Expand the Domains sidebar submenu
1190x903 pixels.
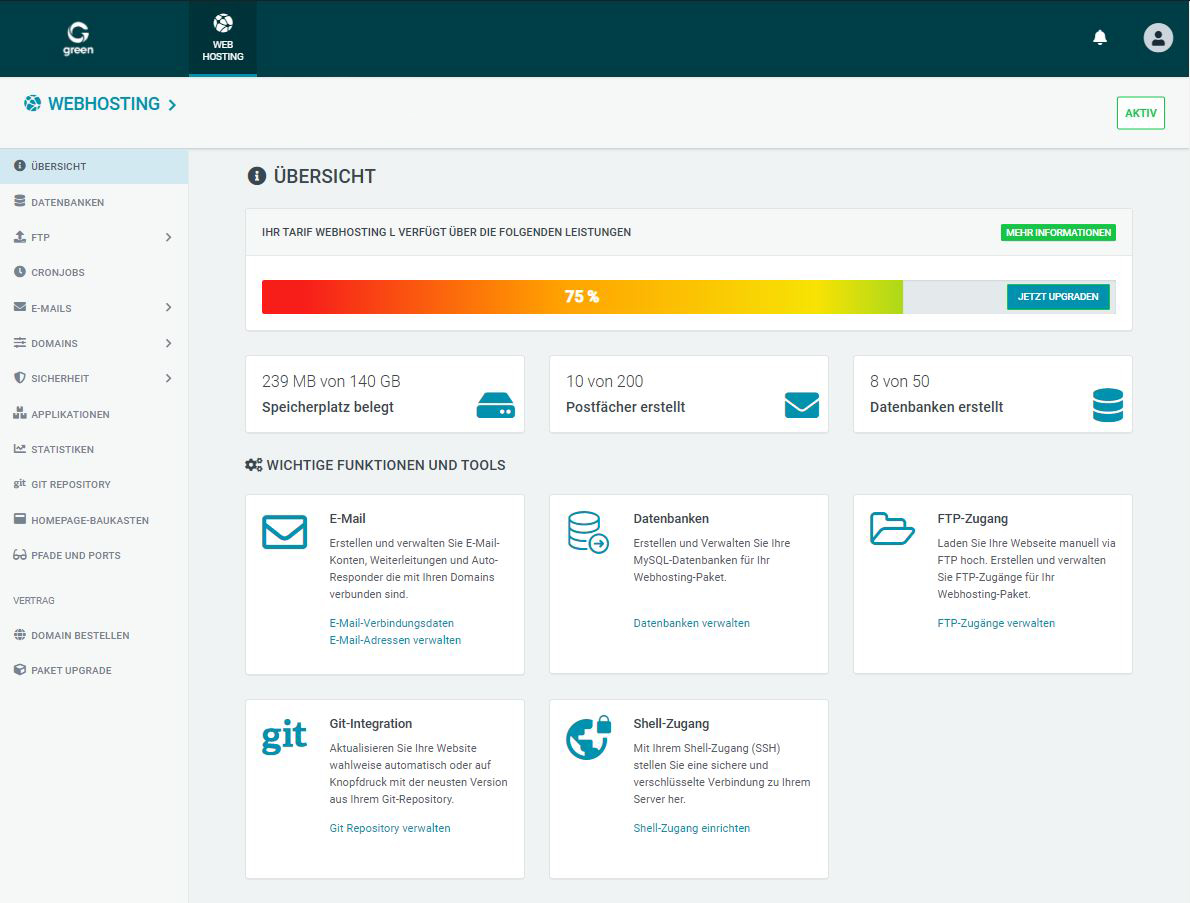(x=168, y=343)
